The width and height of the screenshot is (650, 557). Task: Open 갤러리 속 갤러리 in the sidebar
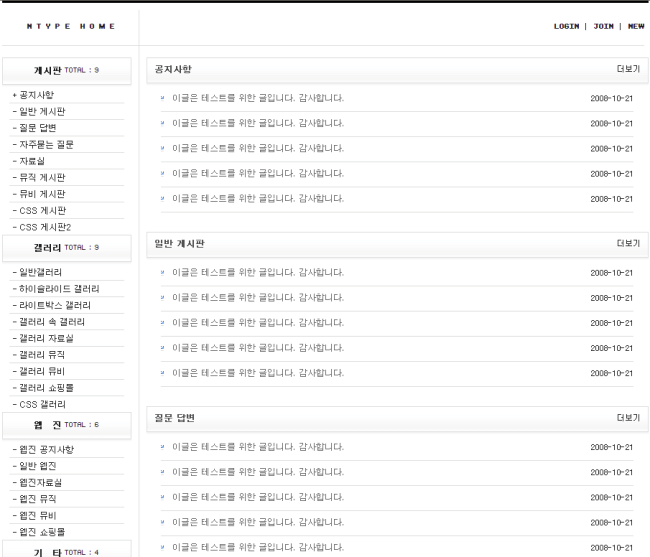tap(52, 322)
